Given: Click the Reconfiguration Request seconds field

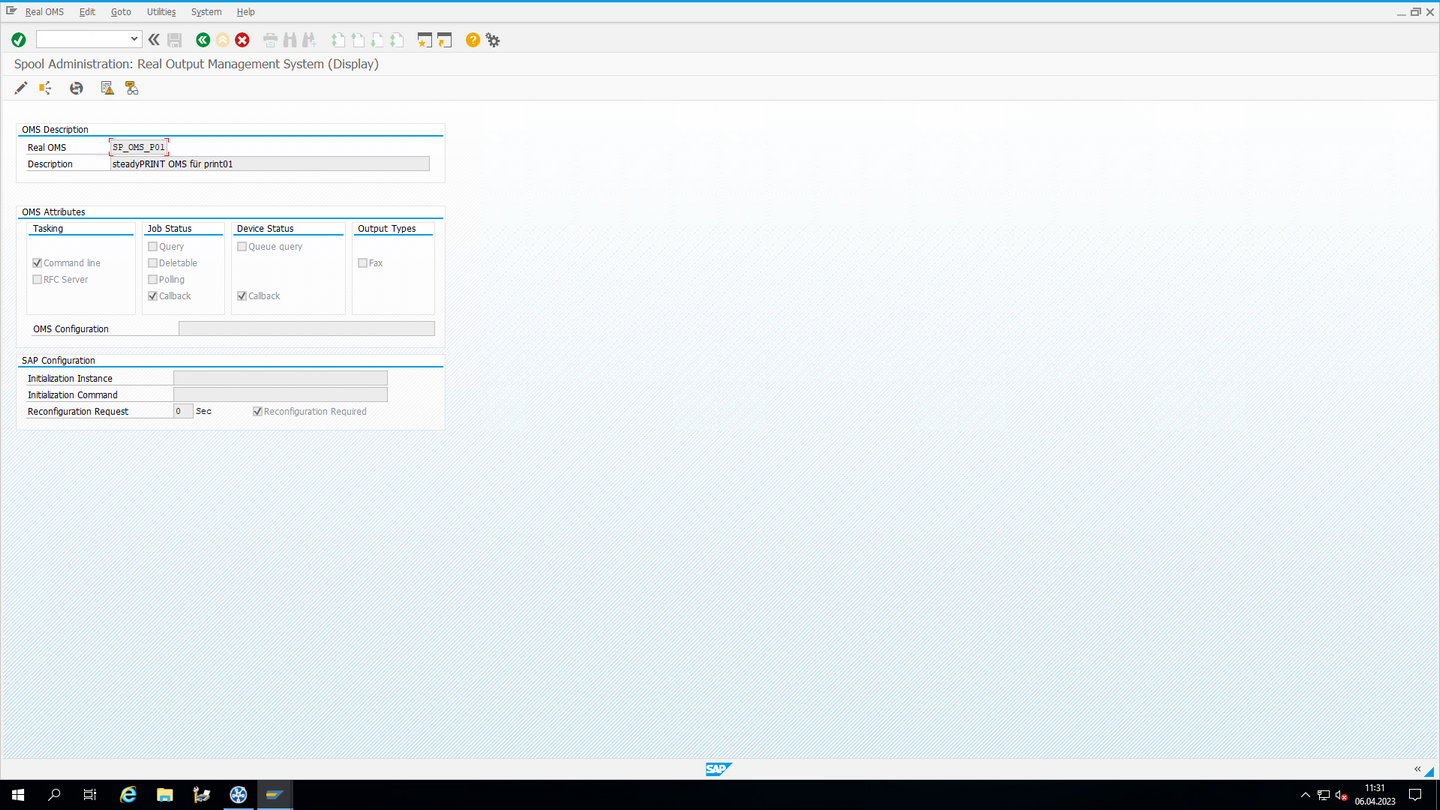Looking at the screenshot, I should coord(183,411).
